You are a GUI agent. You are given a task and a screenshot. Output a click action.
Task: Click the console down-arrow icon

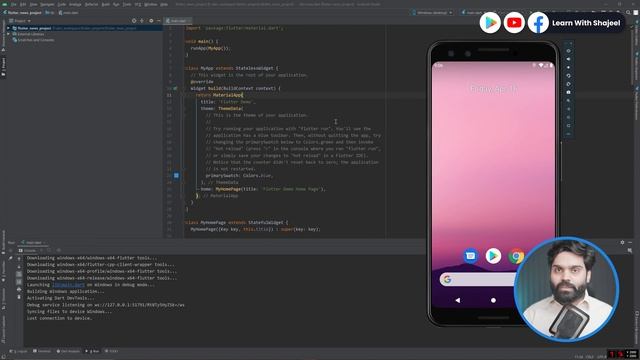[x=19, y=267]
